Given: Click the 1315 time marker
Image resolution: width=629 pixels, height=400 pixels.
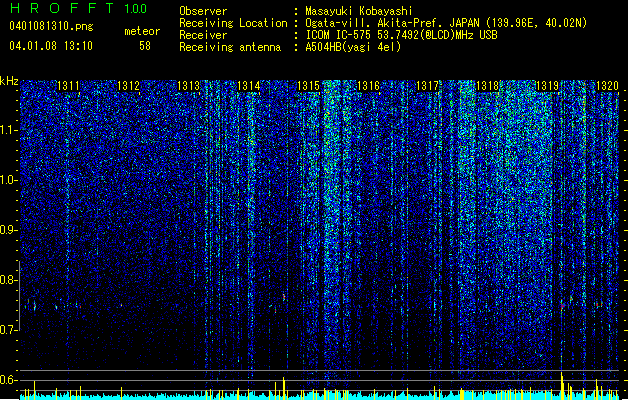Looking at the screenshot, I should [308, 86].
